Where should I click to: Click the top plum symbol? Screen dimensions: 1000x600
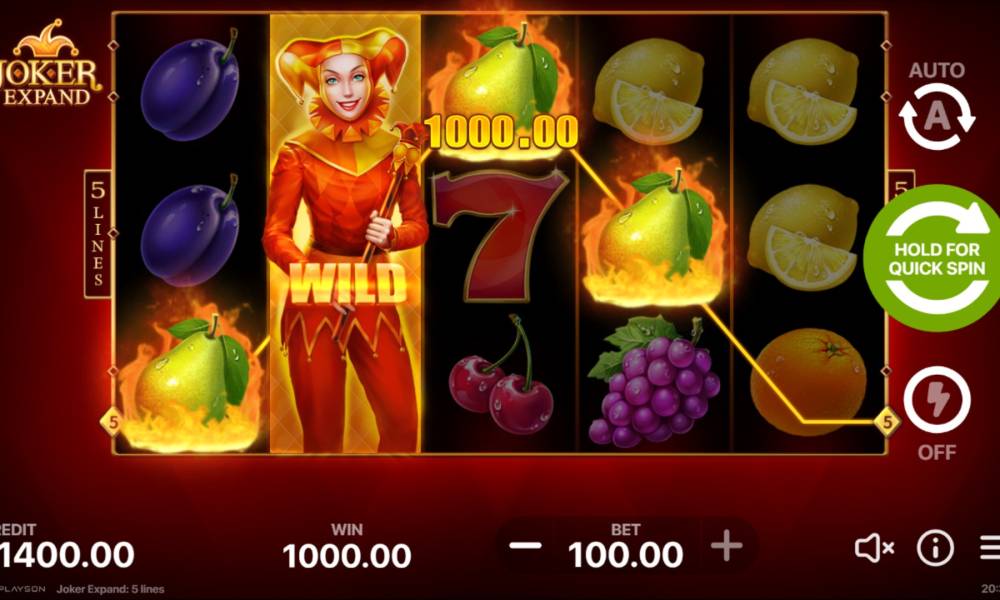(190, 86)
